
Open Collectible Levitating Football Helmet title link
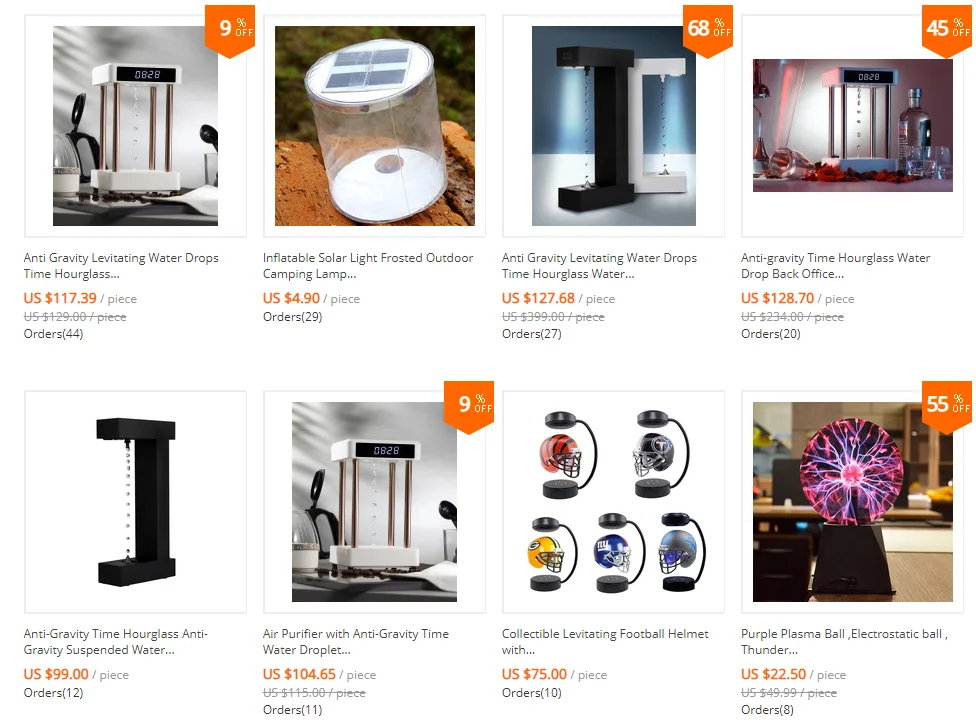click(605, 641)
